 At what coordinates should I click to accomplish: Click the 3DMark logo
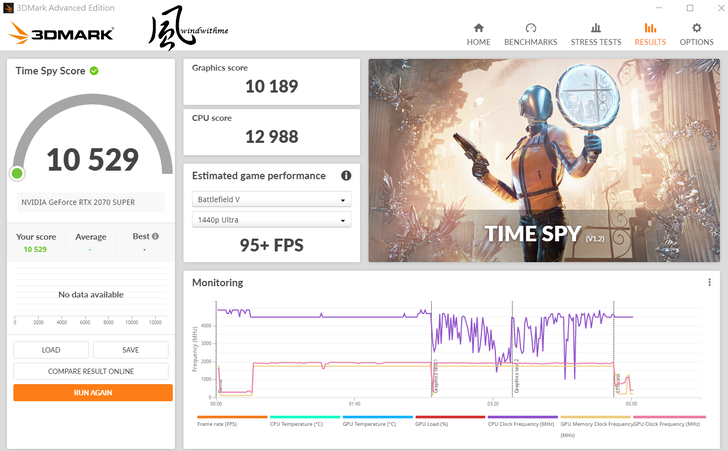click(61, 33)
